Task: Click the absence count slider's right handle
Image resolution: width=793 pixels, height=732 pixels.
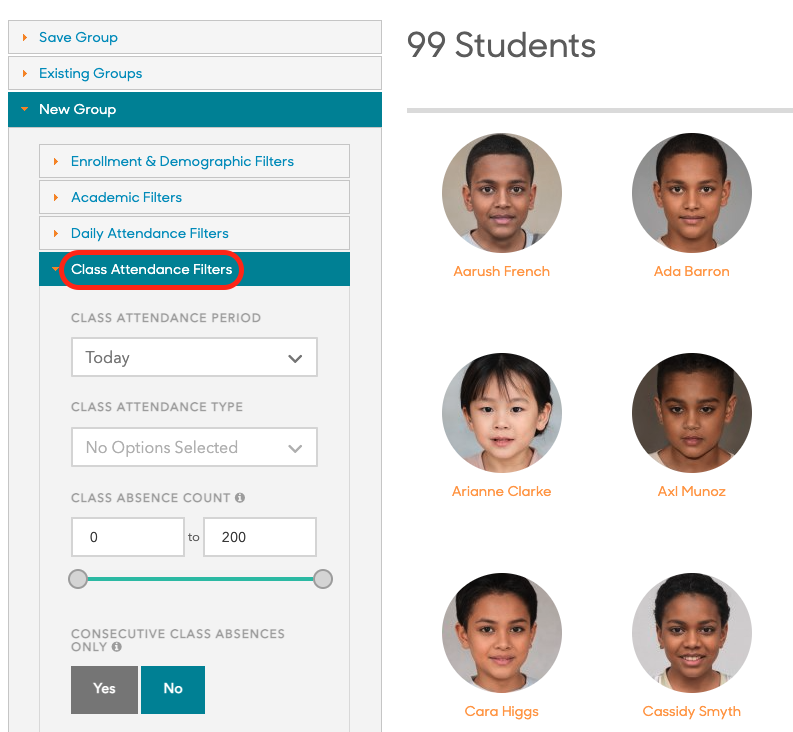Action: point(323,579)
